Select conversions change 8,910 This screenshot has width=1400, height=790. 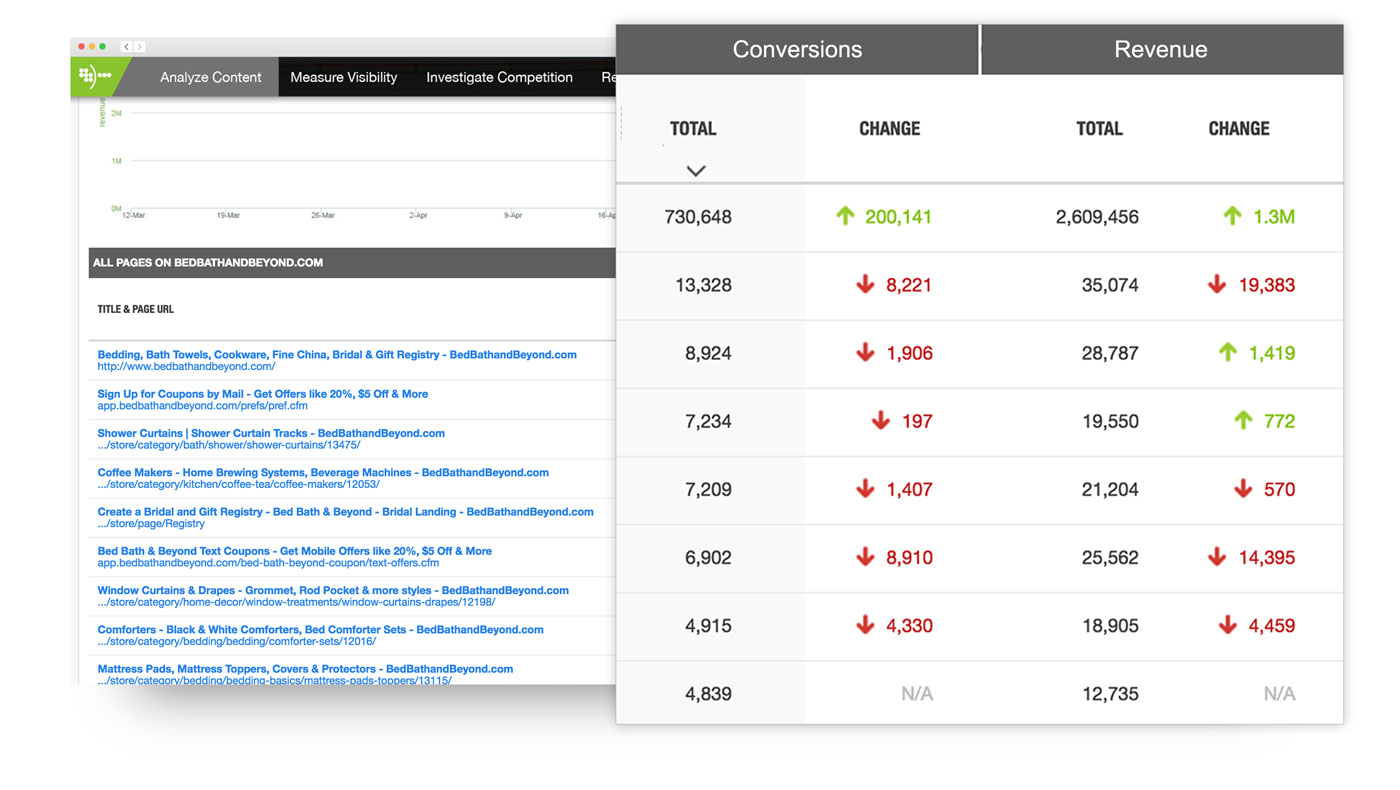pos(909,557)
